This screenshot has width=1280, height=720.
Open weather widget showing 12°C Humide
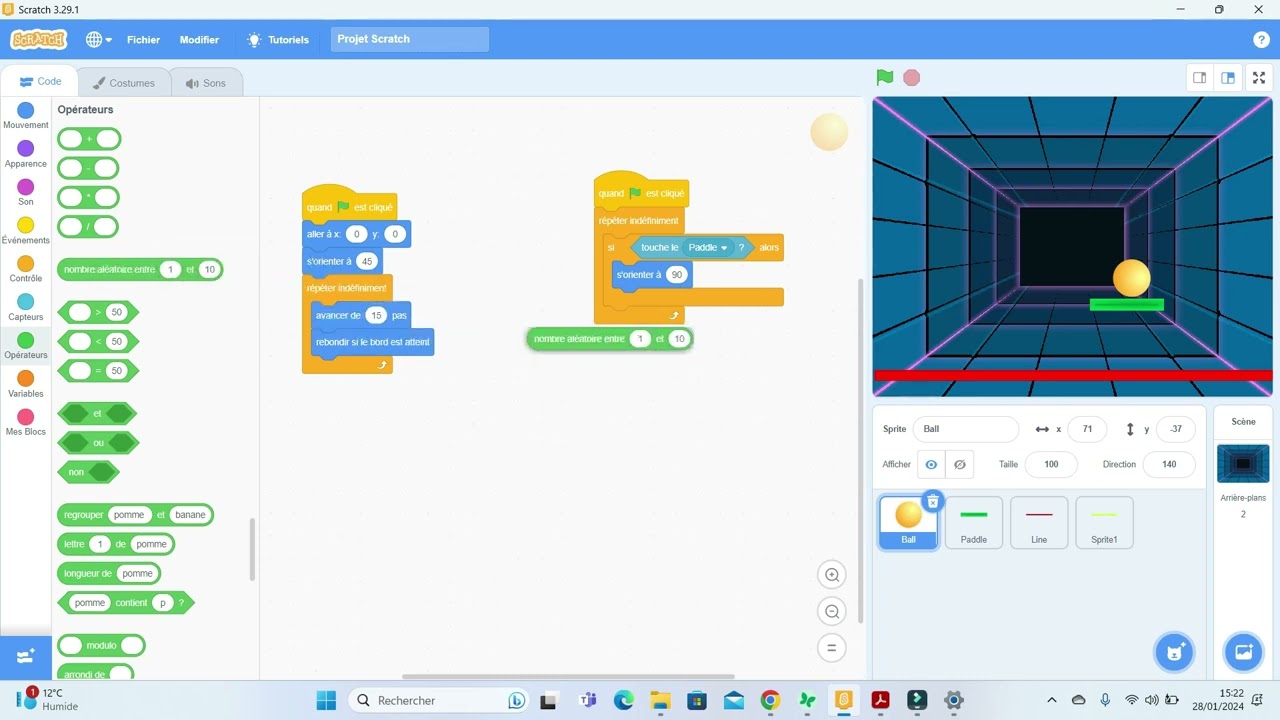pyautogui.click(x=48, y=699)
